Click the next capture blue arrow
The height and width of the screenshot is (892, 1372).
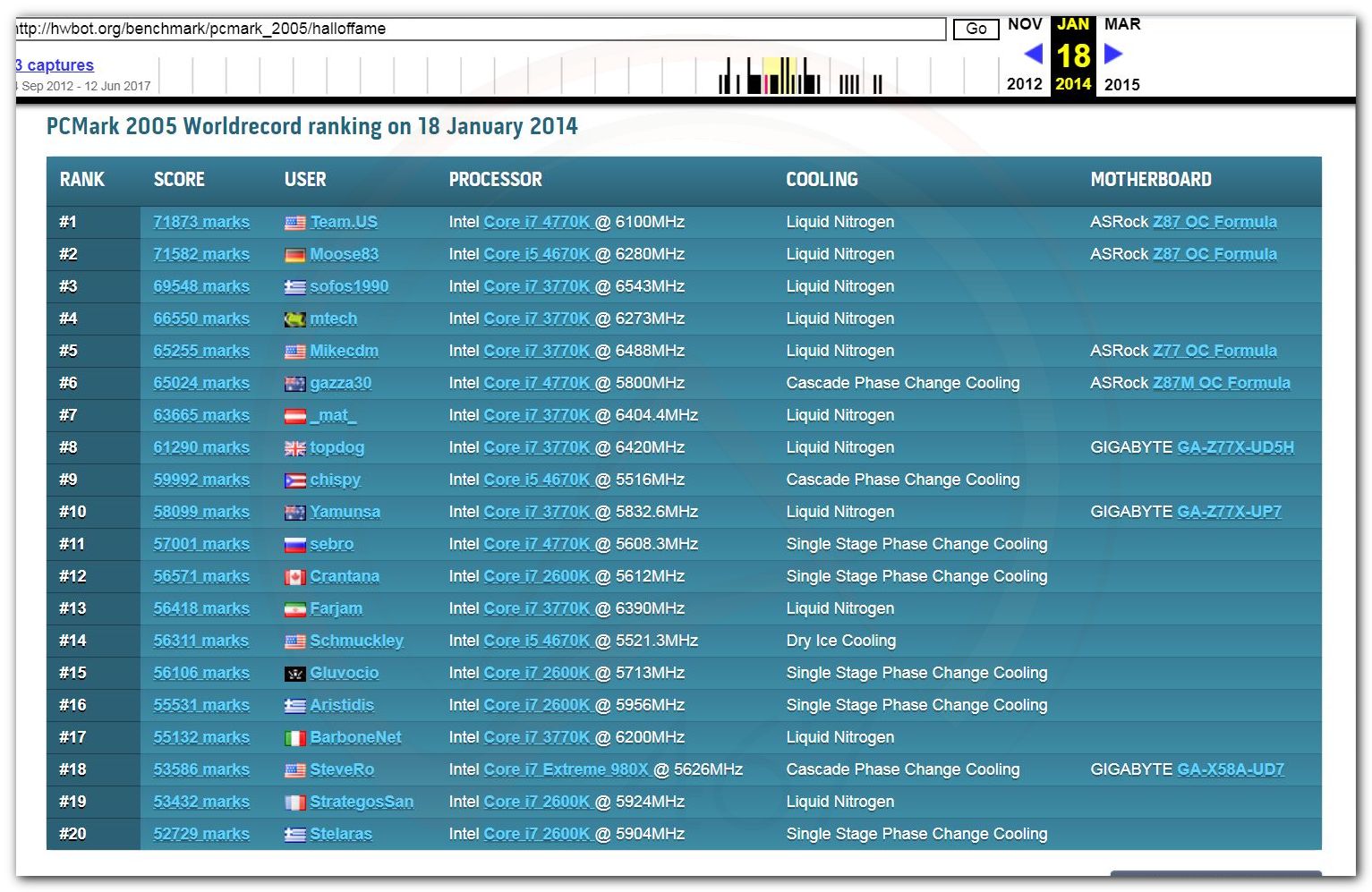coord(1113,55)
